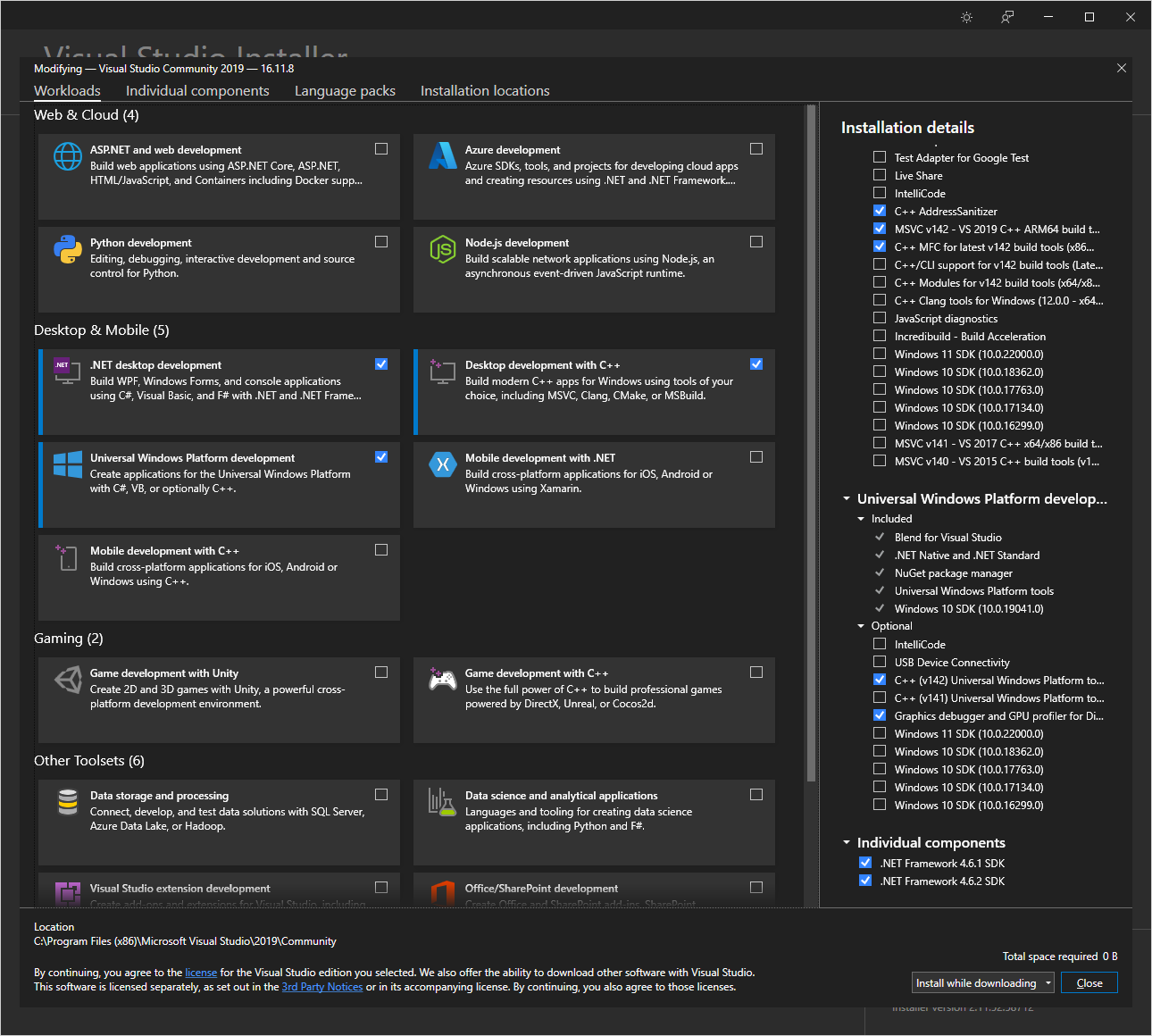Click the NuGet package manager included item
This screenshot has height=1036, width=1152.
coord(954,573)
